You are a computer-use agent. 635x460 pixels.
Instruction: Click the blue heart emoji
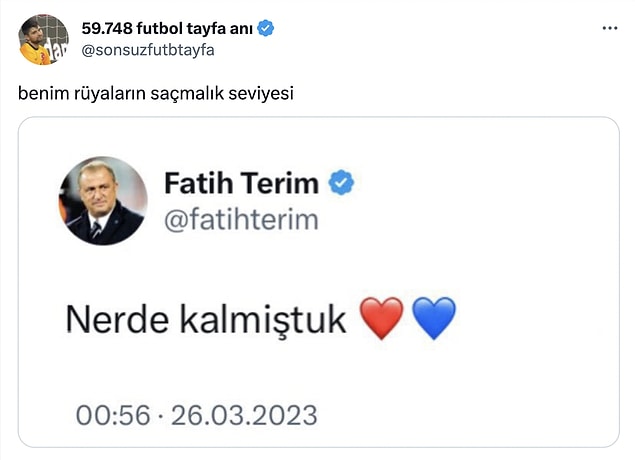[434, 318]
